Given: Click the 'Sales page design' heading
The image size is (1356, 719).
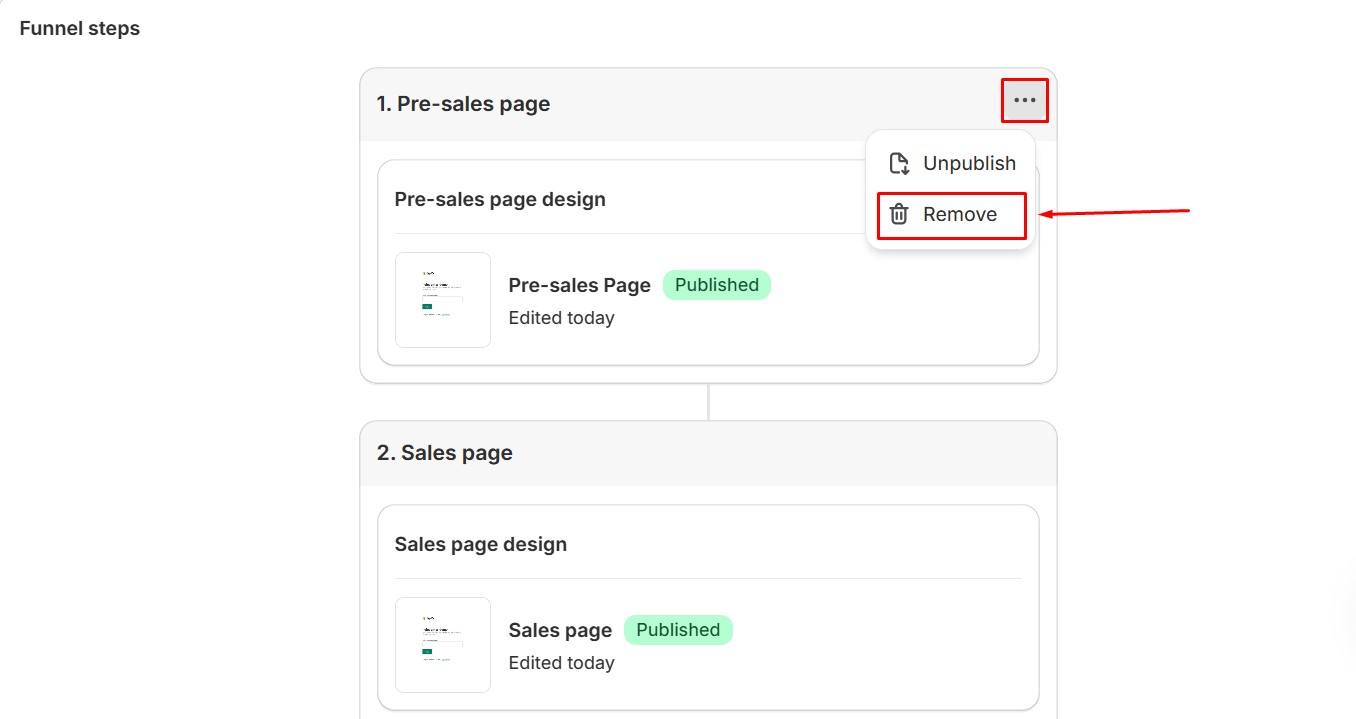Looking at the screenshot, I should coord(480,544).
